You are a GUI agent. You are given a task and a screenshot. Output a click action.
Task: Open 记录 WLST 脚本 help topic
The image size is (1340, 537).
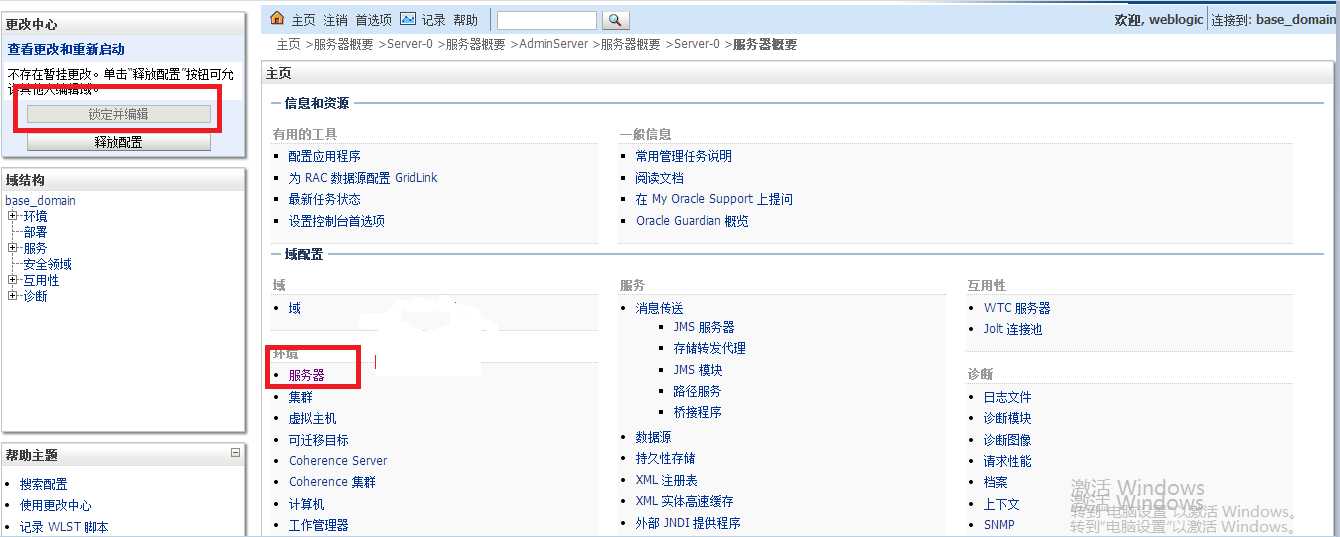pos(64,527)
